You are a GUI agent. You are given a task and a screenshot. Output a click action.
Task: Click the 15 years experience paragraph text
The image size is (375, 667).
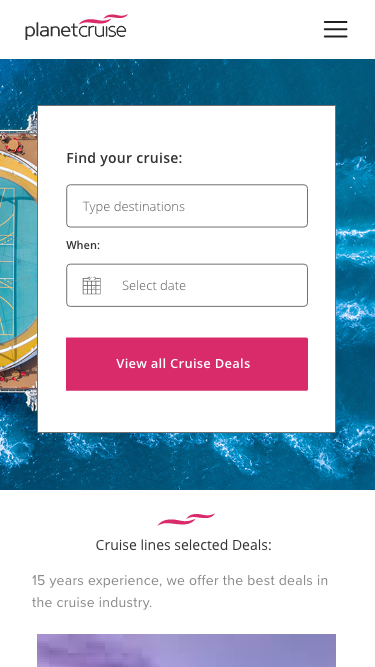point(180,592)
